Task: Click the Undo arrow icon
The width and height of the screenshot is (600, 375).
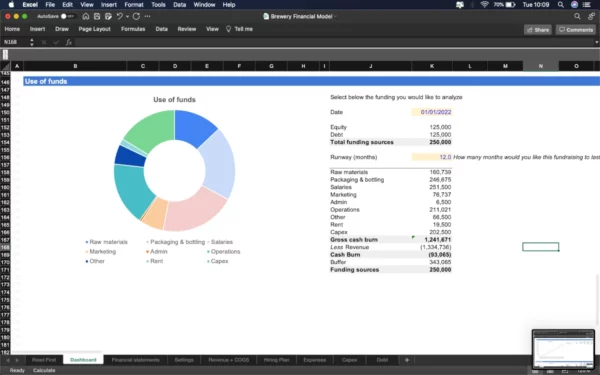Action: coord(119,16)
